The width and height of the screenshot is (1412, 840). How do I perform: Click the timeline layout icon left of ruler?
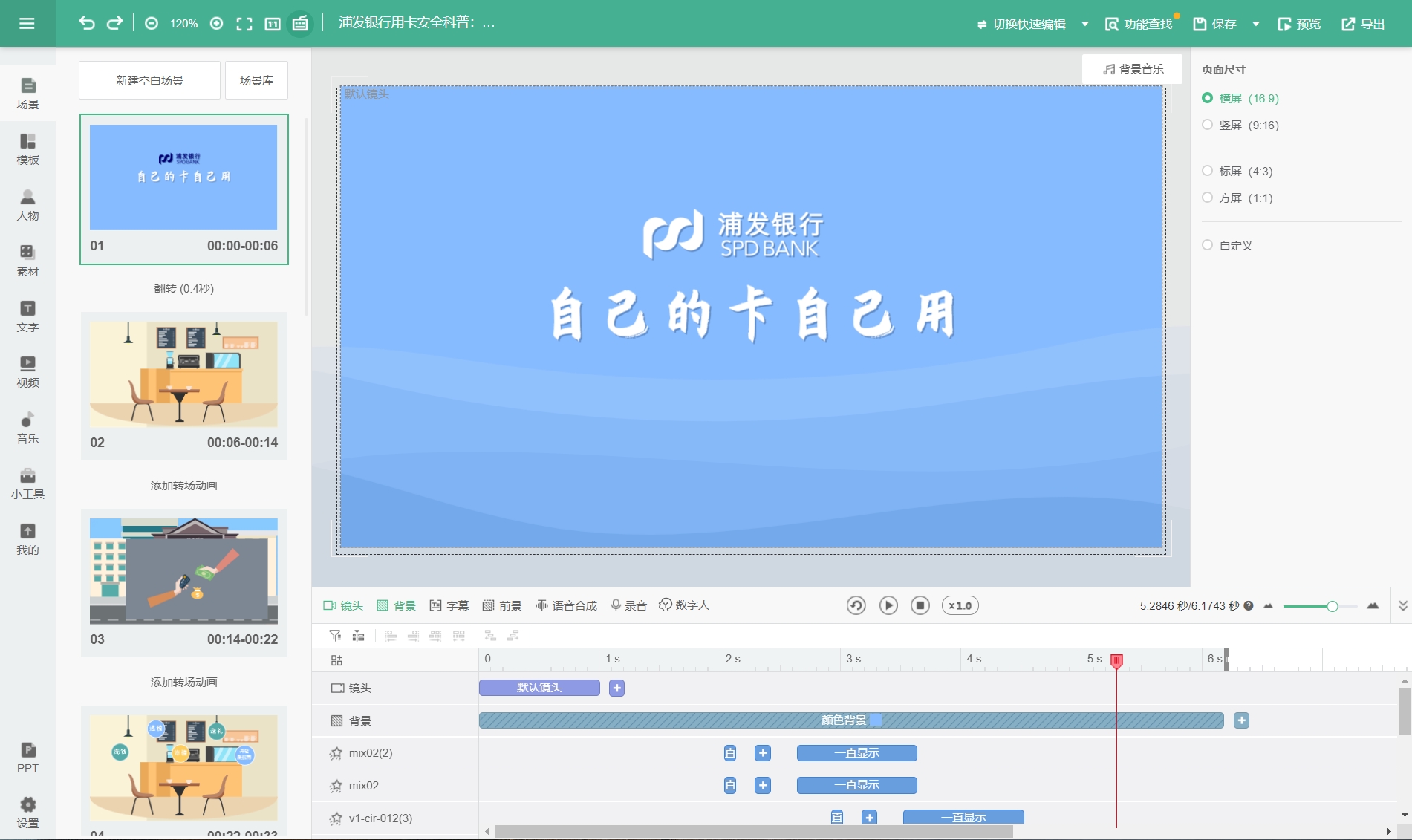point(336,660)
